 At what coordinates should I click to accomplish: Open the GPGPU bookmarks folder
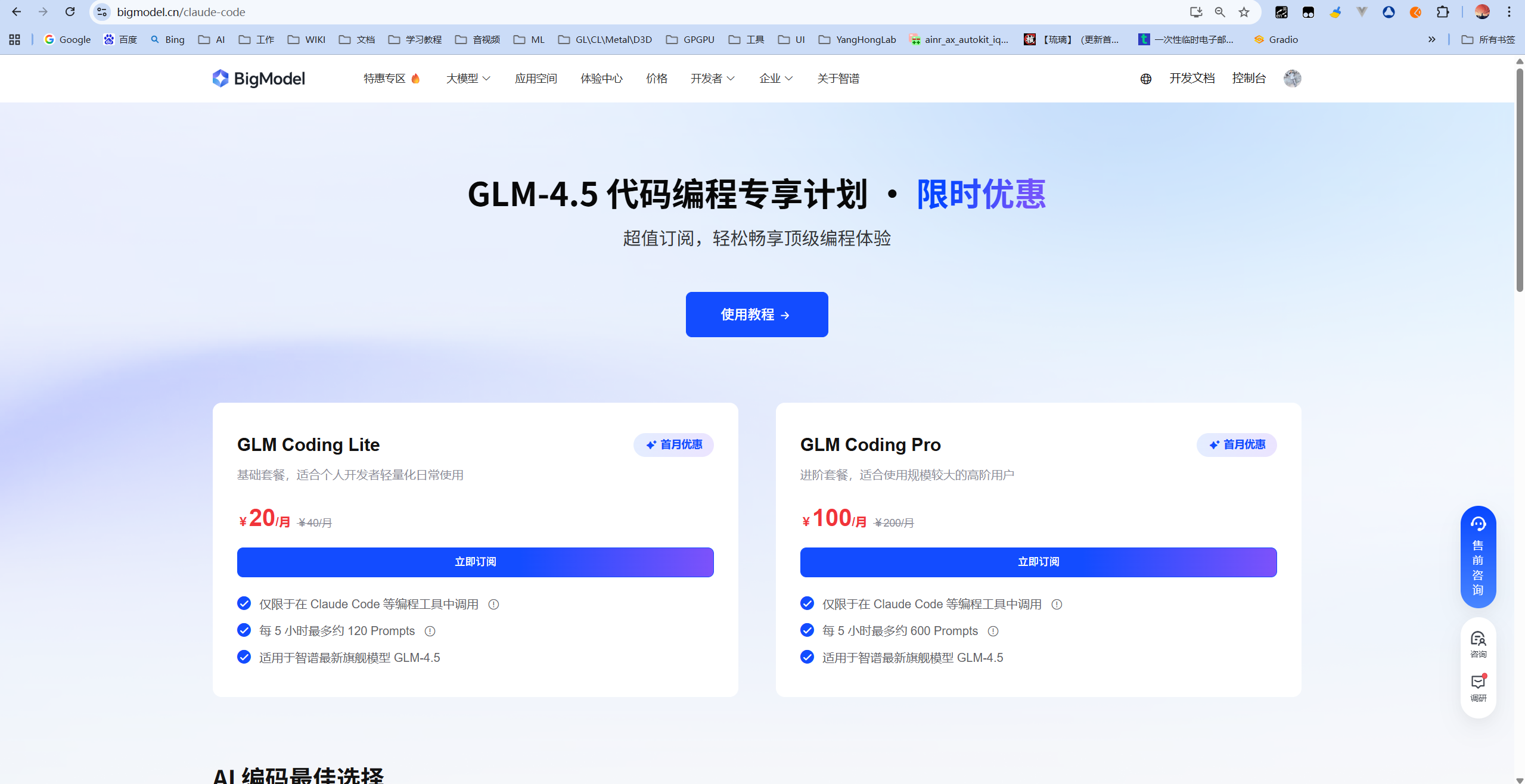click(x=690, y=39)
